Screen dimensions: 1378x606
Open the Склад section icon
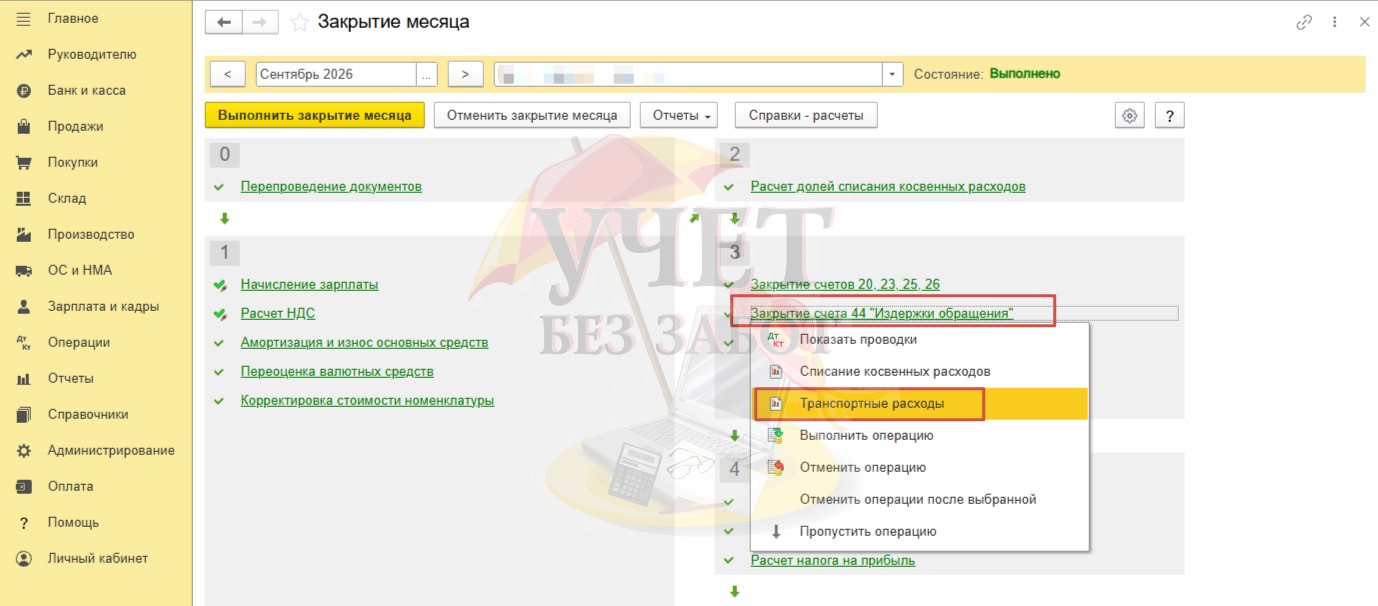point(24,199)
